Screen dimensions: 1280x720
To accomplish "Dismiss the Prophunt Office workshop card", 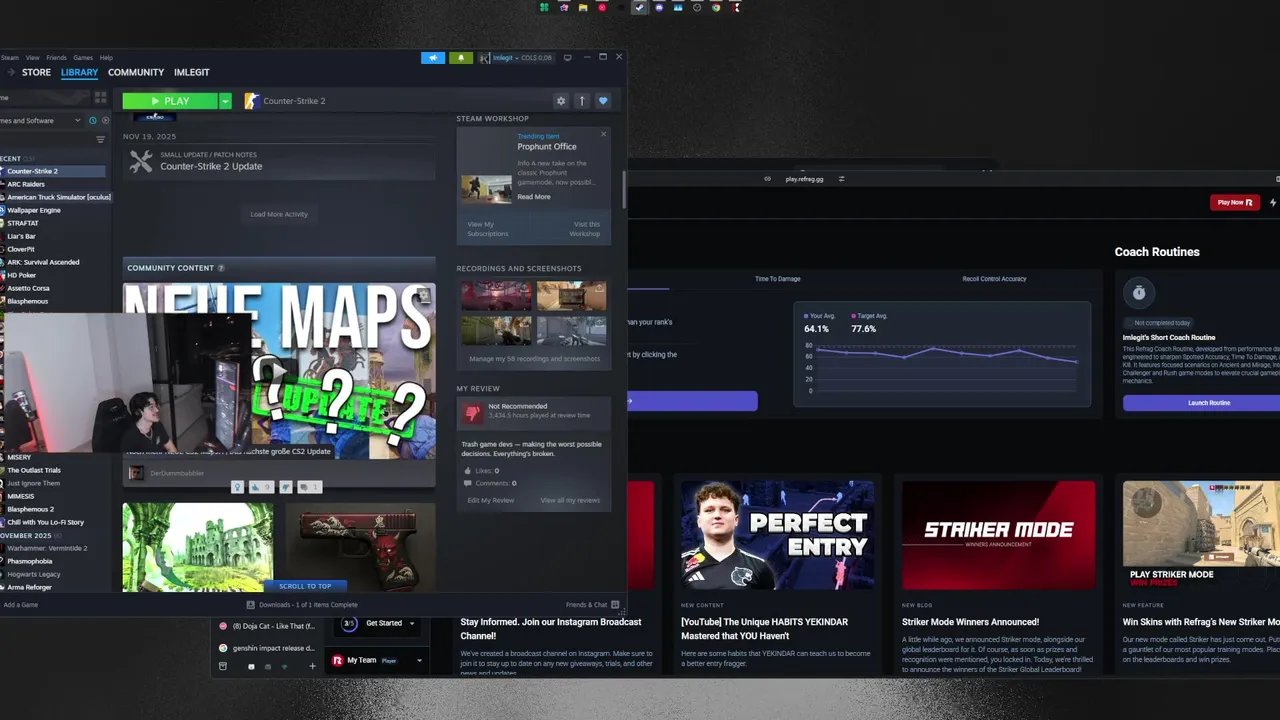I will 603,134.
